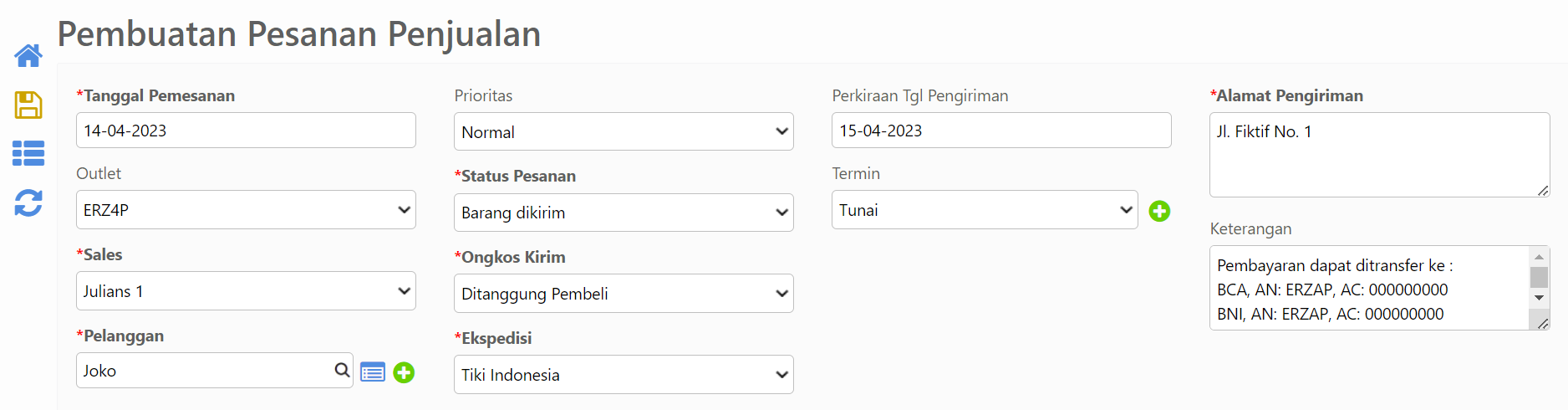
Task: Expand the Sales dropdown showing Julians 1
Action: [246, 291]
